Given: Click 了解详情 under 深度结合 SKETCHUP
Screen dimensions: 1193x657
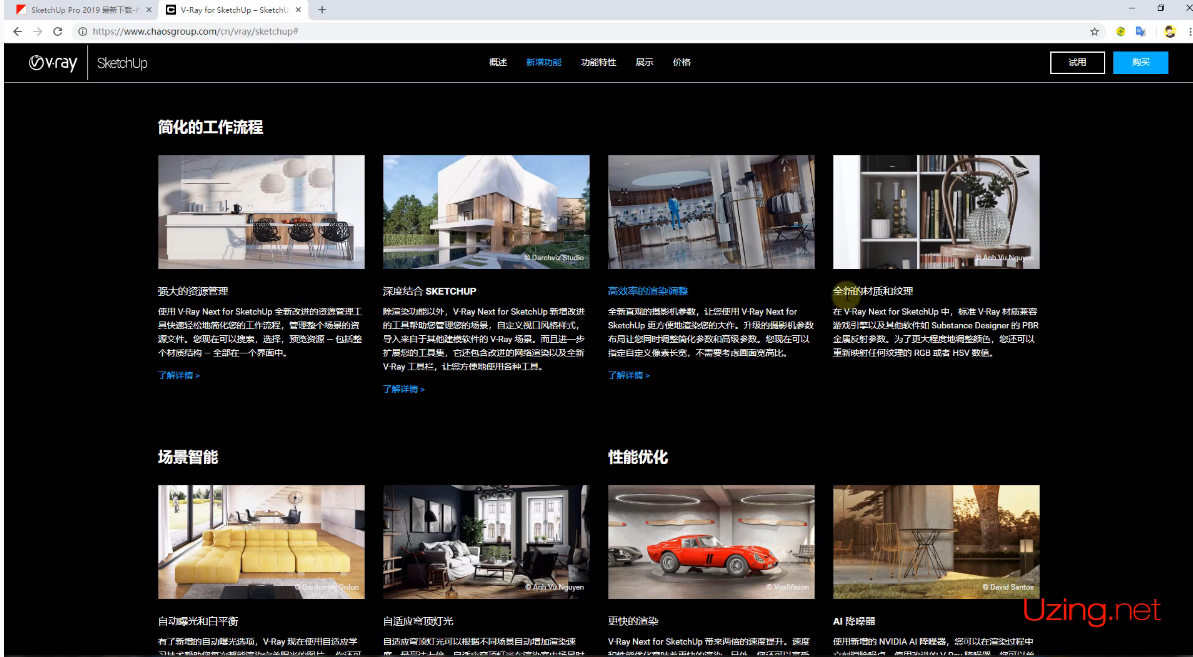Looking at the screenshot, I should [403, 389].
